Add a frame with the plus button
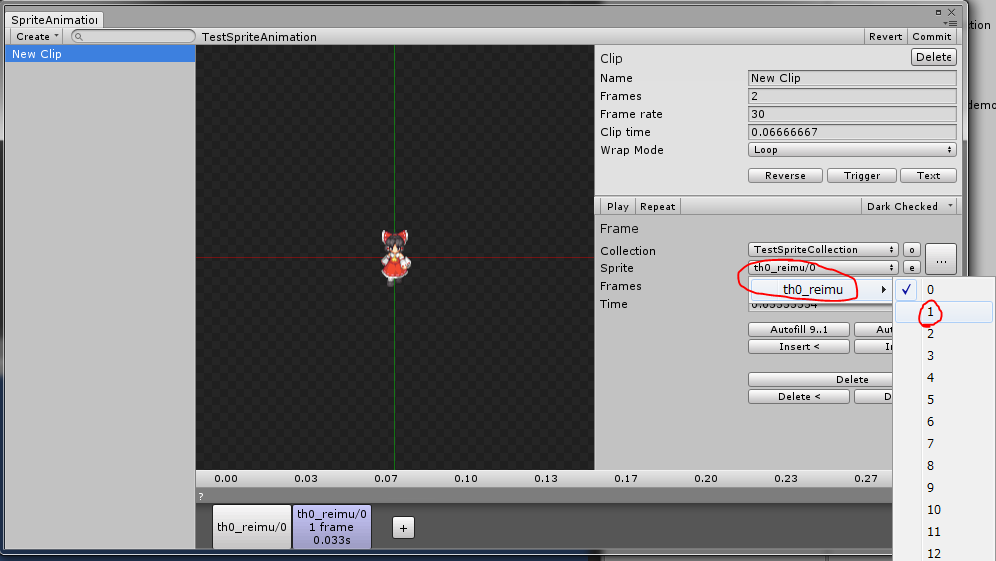Viewport: 996px width, 561px height. [x=403, y=527]
